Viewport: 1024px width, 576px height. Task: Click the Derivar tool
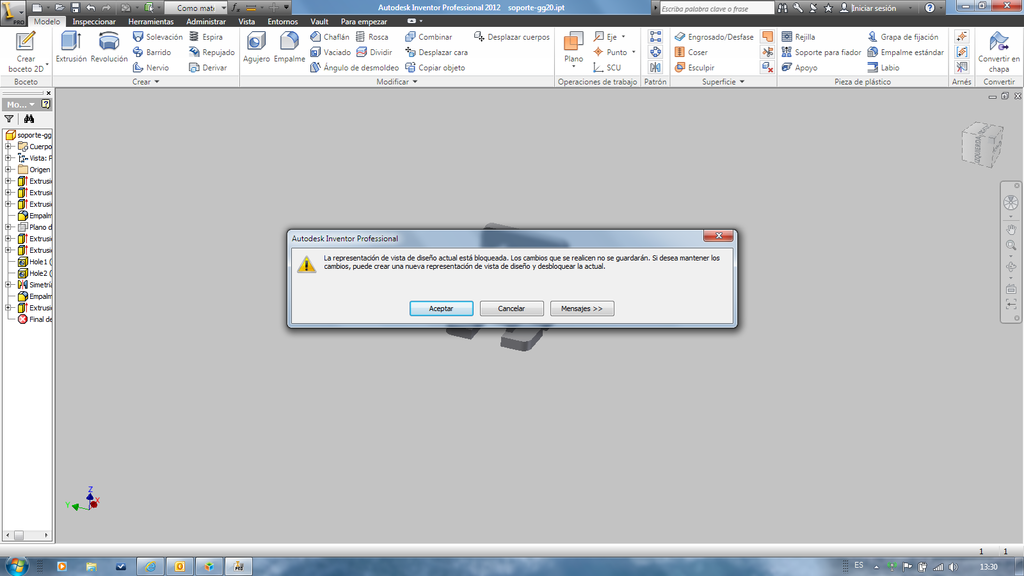pyautogui.click(x=208, y=67)
